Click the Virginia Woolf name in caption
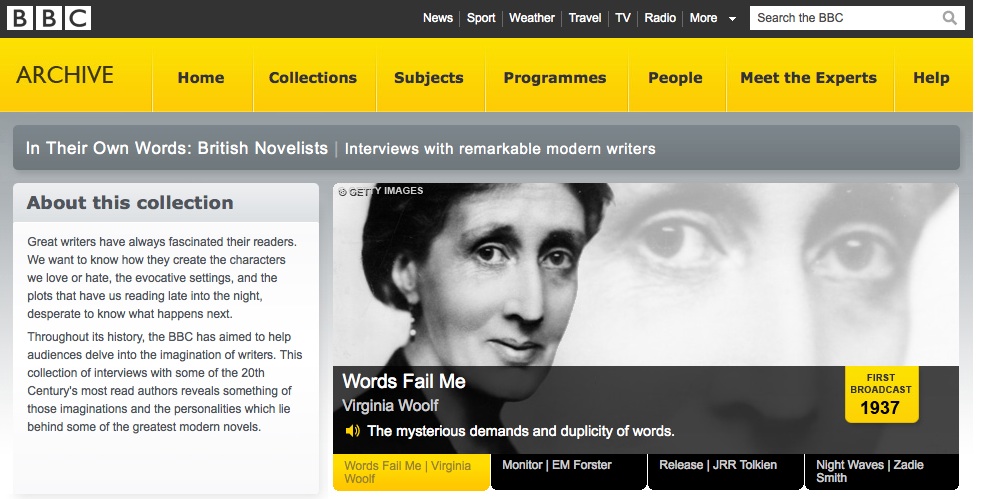The height and width of the screenshot is (499, 983). coord(390,406)
